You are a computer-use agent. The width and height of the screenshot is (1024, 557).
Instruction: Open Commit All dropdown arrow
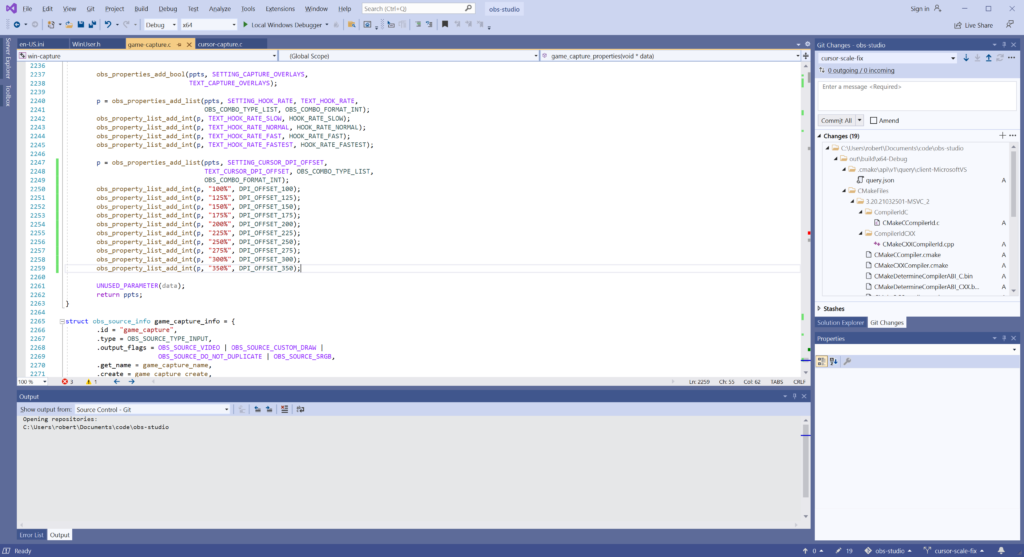coord(859,121)
